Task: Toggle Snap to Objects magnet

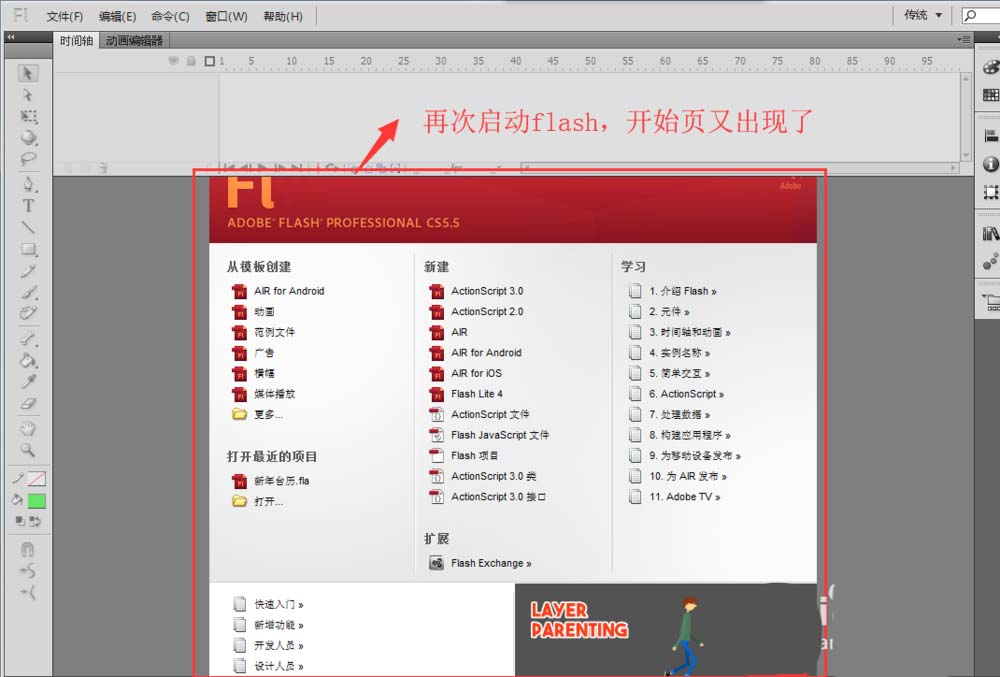Action: pos(27,549)
